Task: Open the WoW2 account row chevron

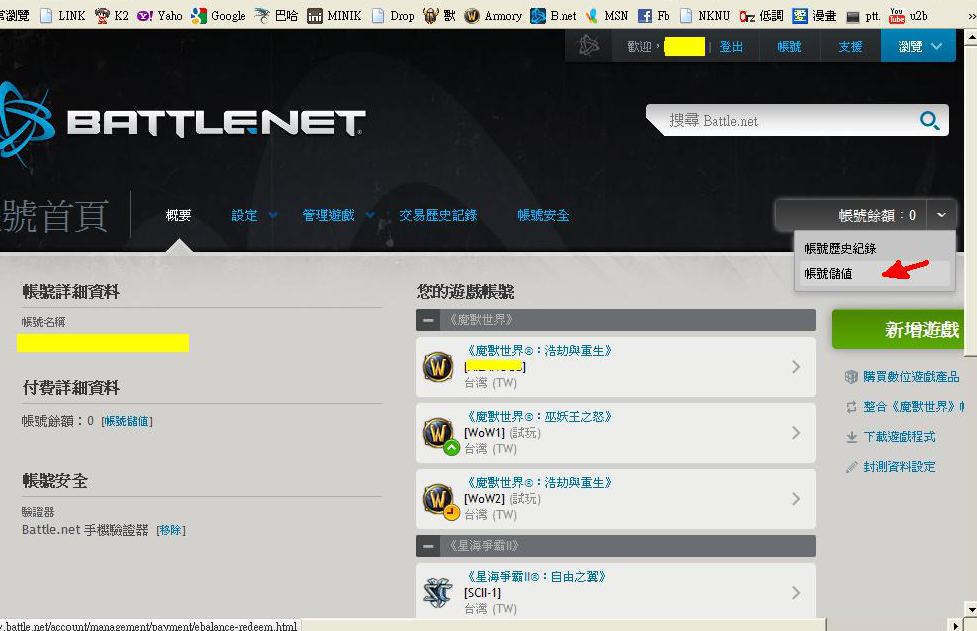Action: tap(796, 499)
